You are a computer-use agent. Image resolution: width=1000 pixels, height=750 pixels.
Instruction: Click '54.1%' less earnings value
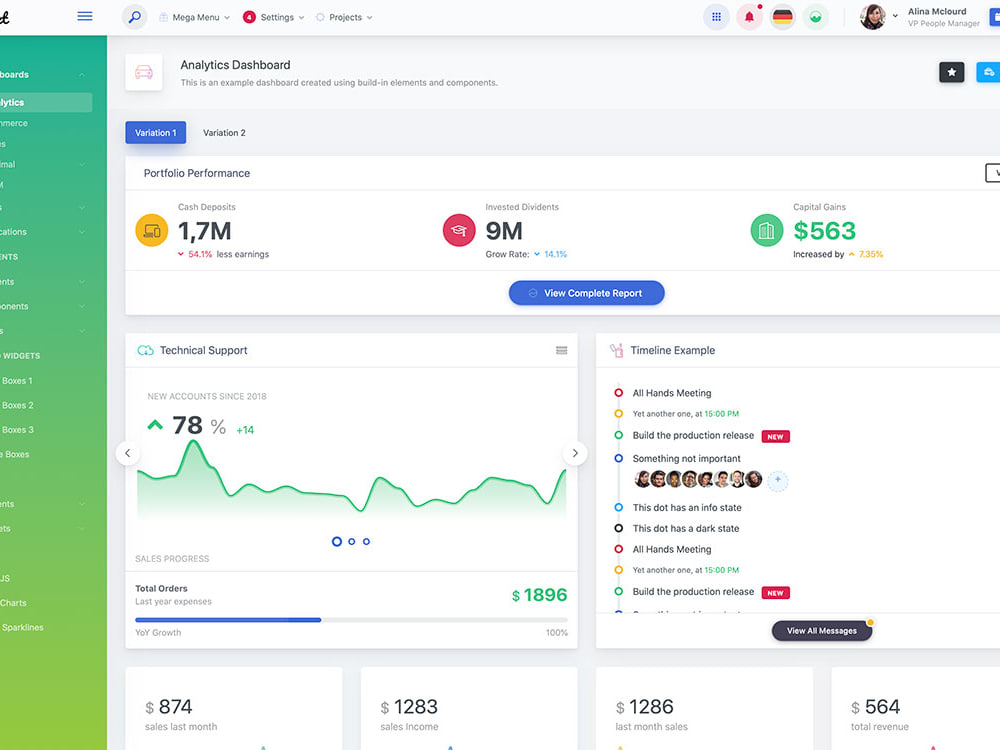click(200, 254)
